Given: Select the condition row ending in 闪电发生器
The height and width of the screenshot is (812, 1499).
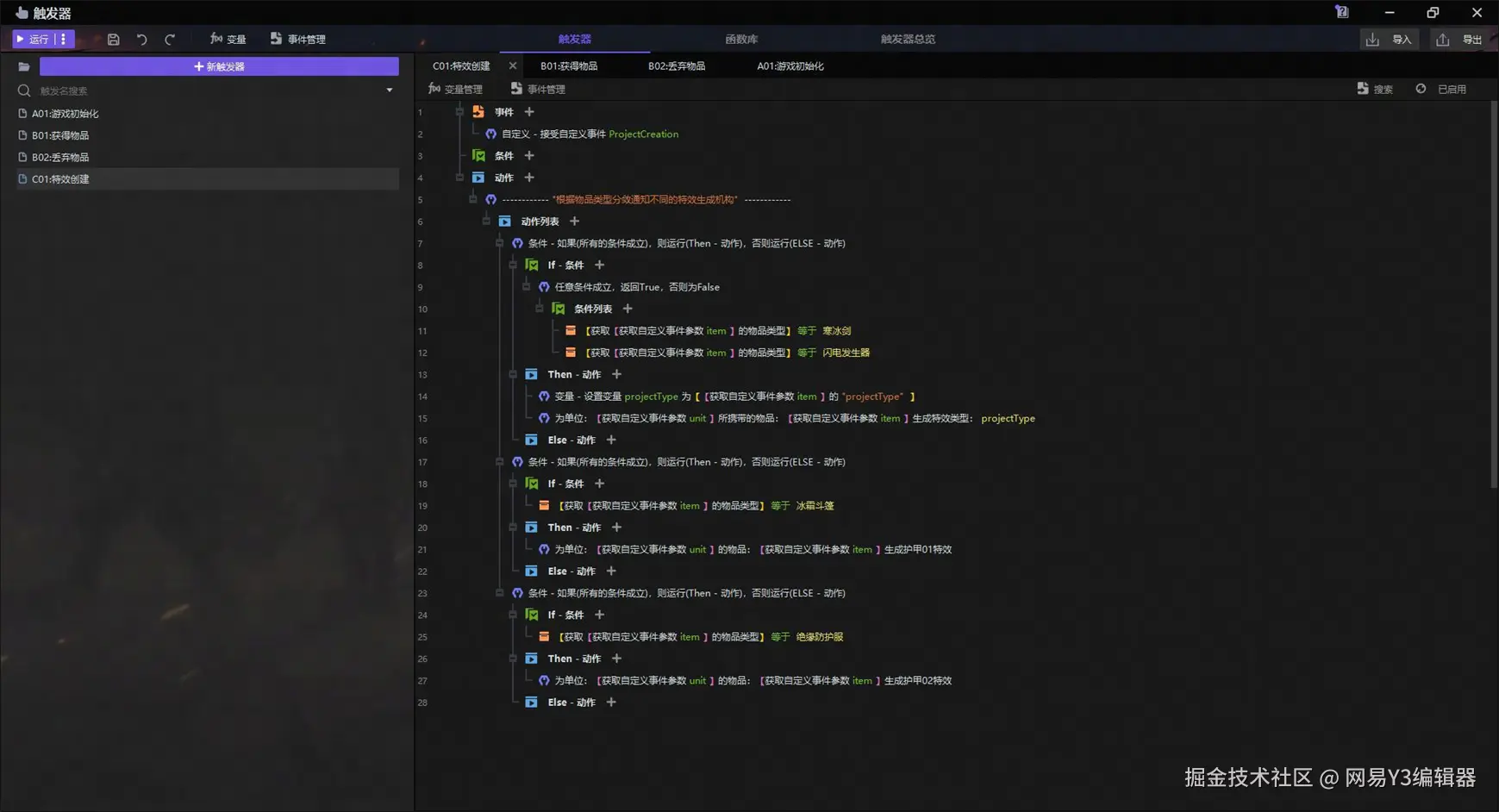Looking at the screenshot, I should tap(717, 353).
